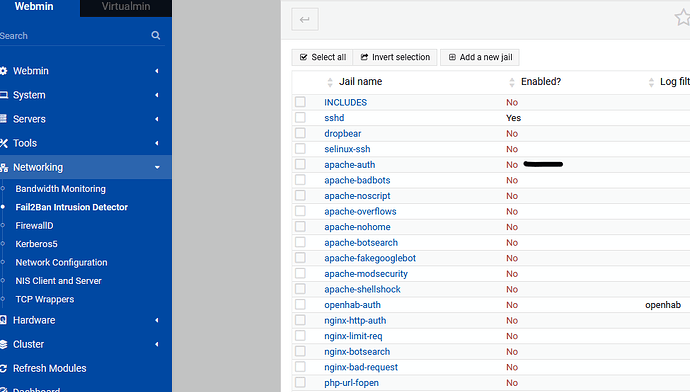Tick the apache-badbots jail checkbox
Screen dimensions: 690x392
(x=301, y=180)
